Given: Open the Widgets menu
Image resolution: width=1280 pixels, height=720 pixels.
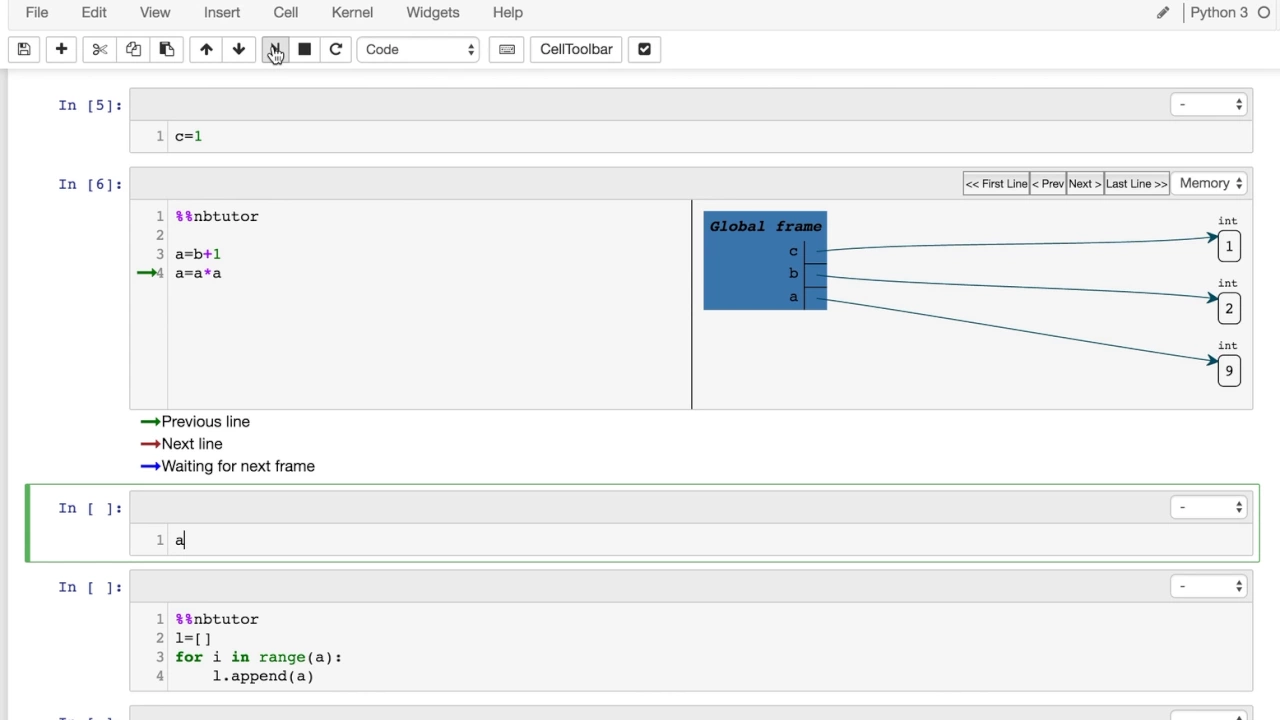Looking at the screenshot, I should pos(433,13).
